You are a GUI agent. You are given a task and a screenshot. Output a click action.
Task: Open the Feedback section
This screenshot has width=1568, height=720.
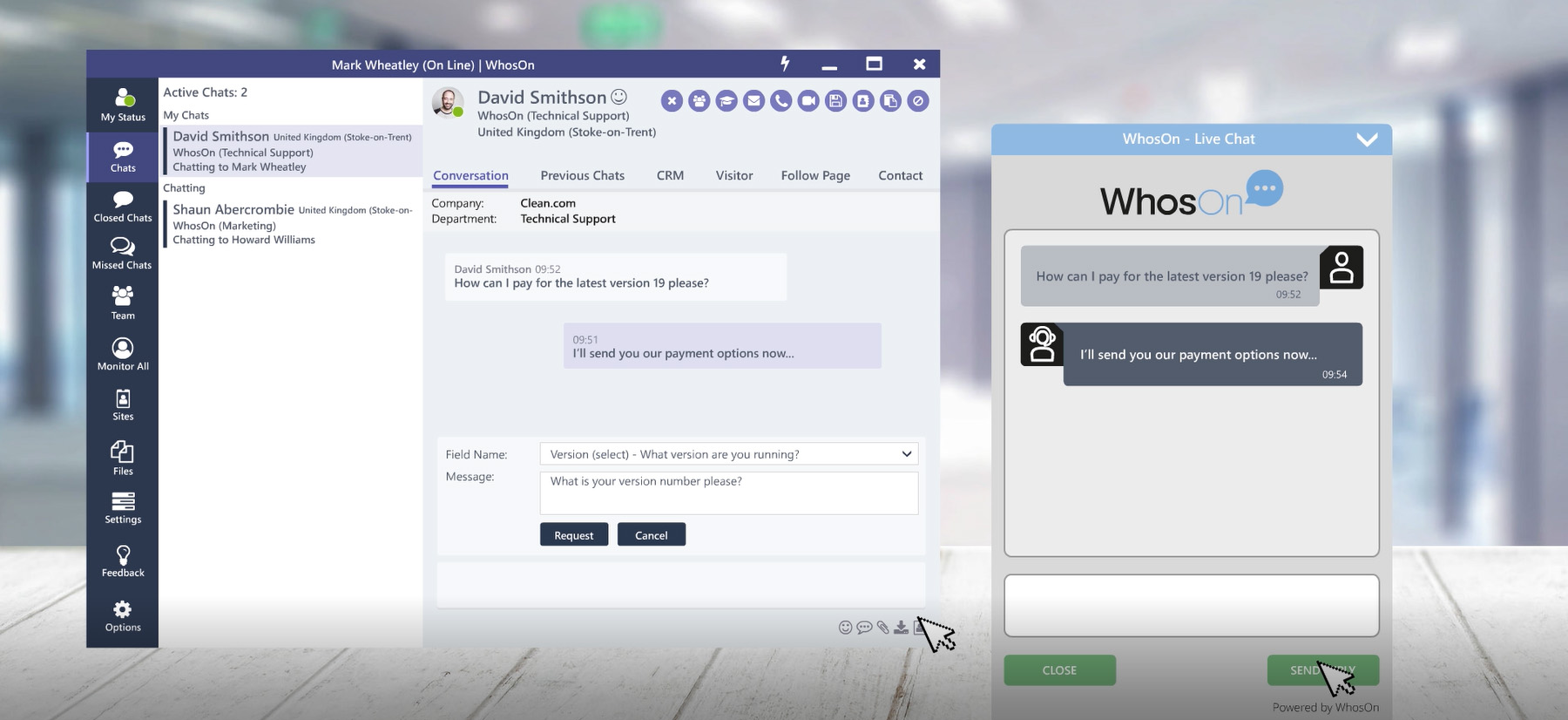click(x=123, y=560)
